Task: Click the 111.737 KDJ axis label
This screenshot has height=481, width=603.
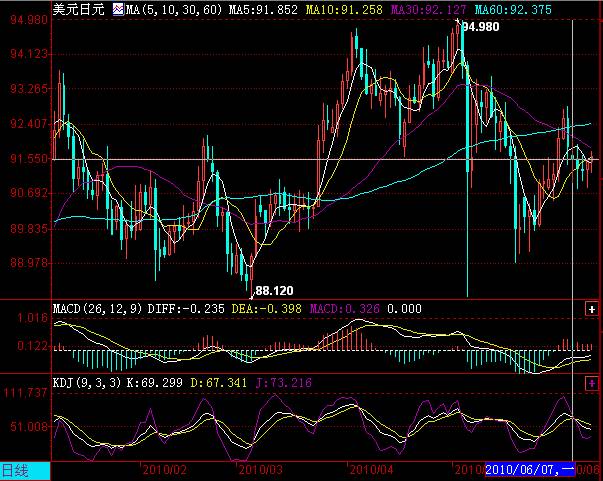Action: click(x=26, y=393)
